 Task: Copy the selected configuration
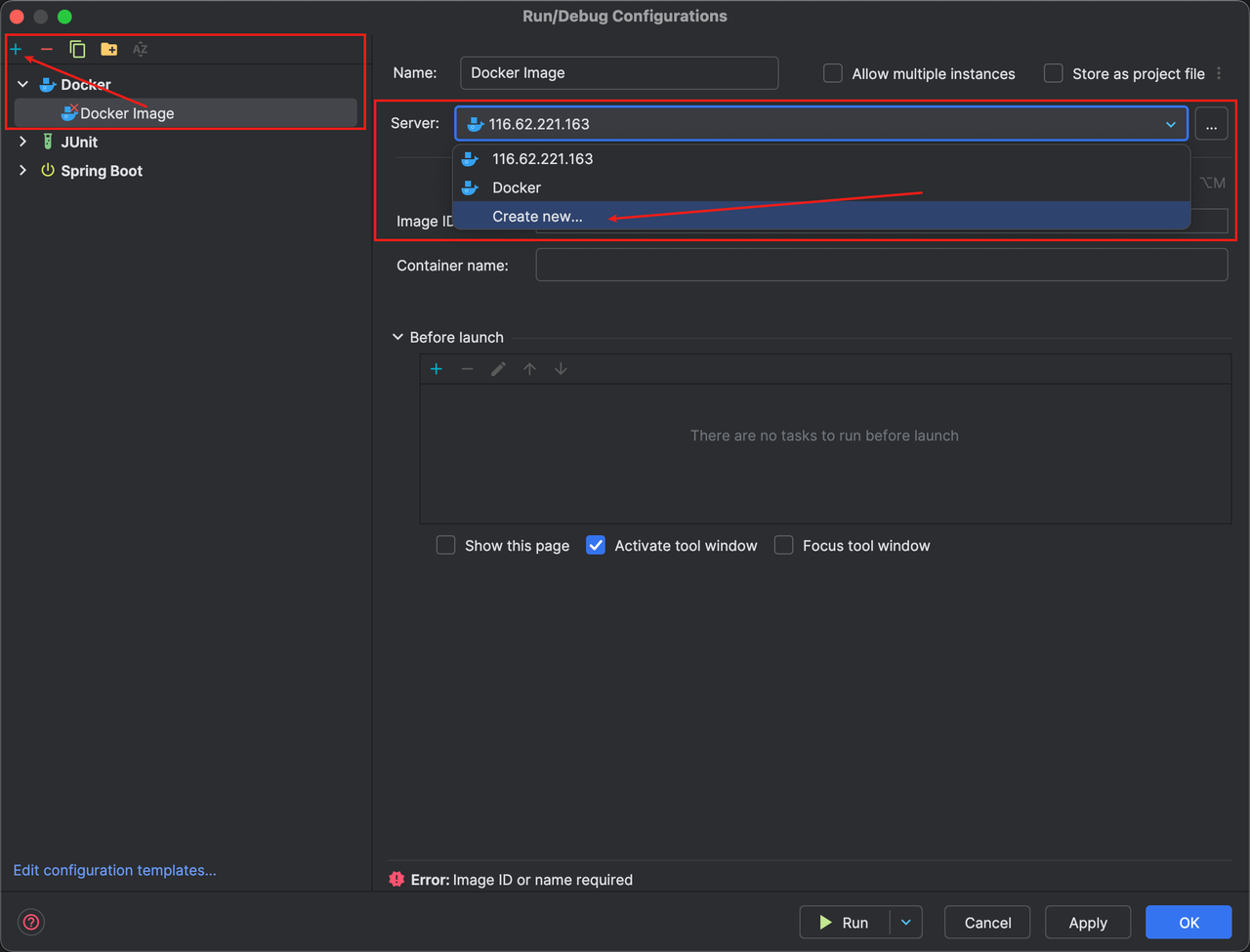[77, 49]
